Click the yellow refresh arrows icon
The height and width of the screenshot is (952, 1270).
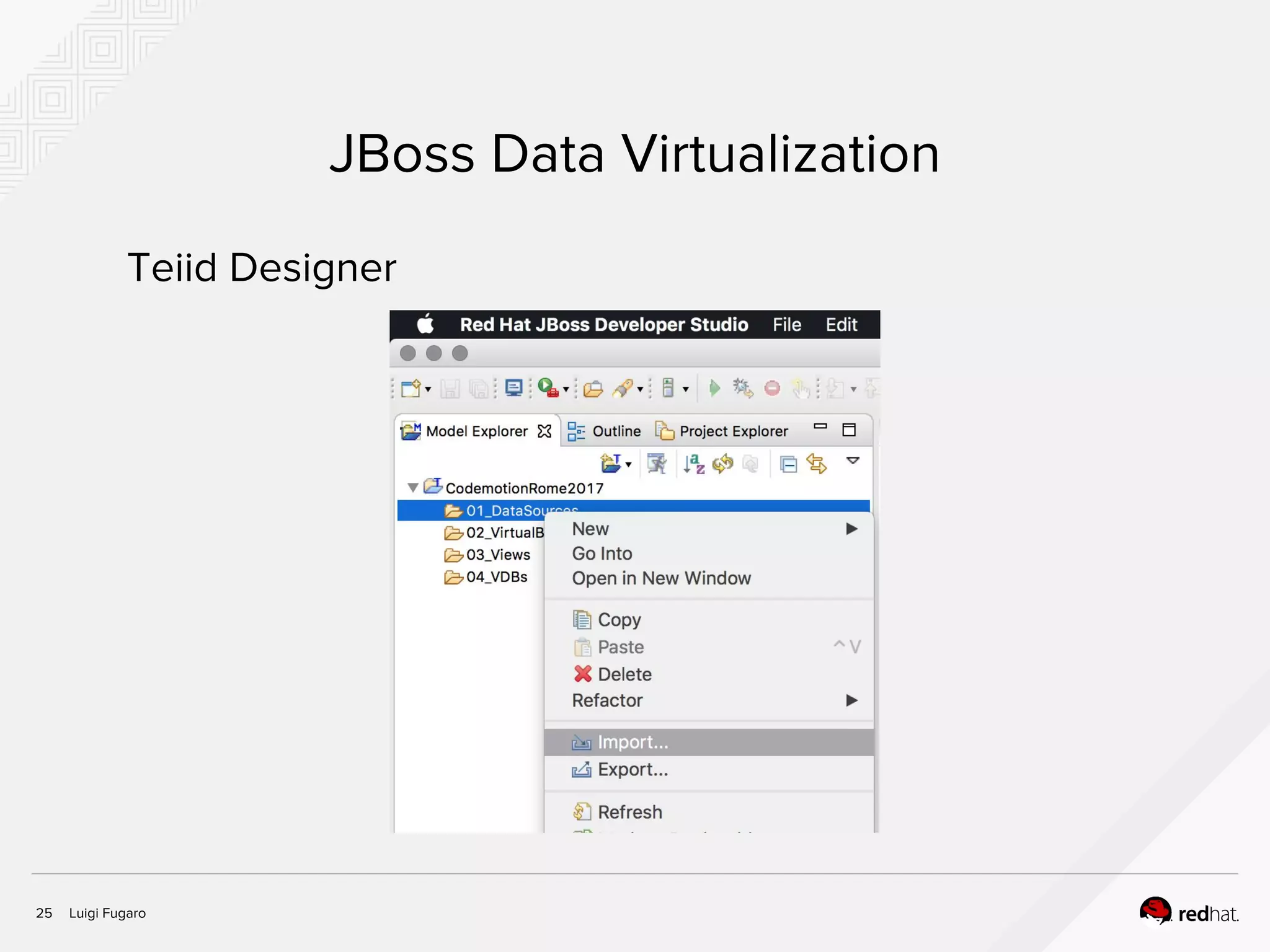coord(722,464)
